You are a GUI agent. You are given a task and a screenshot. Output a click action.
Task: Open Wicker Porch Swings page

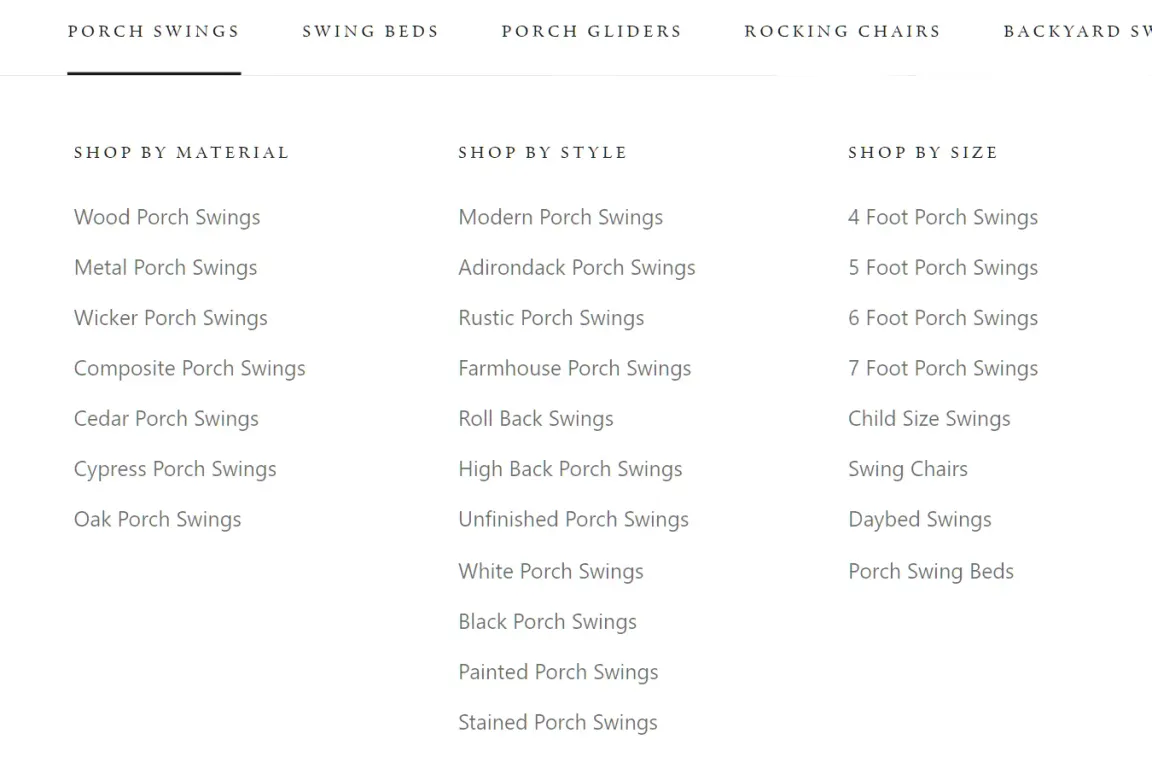click(x=171, y=318)
